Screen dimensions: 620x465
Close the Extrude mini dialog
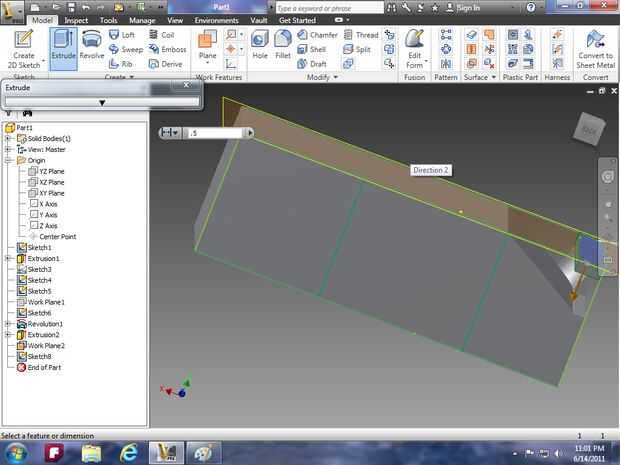pyautogui.click(x=187, y=85)
